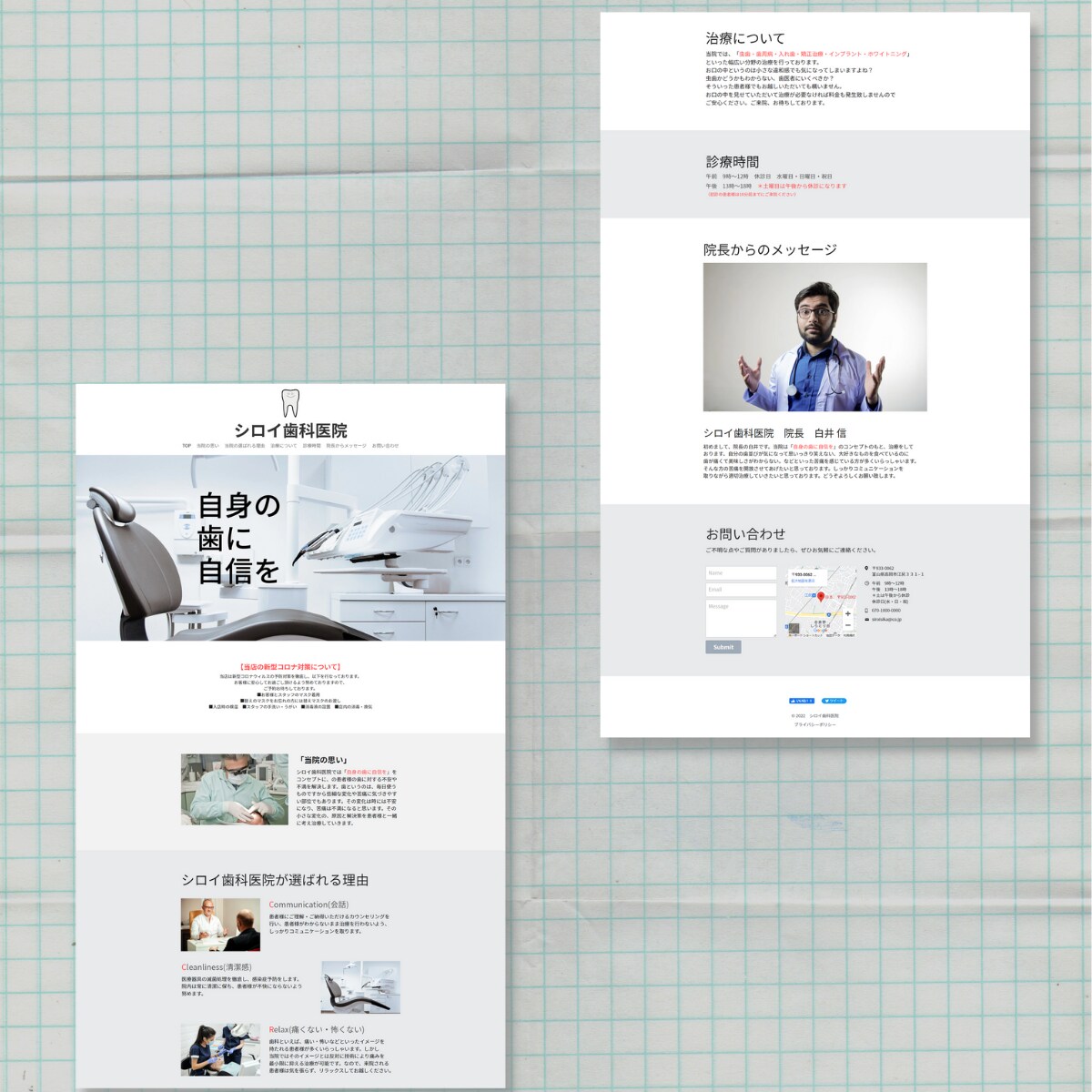Viewport: 1092px width, 1092px height.
Task: Switch map to satellite thumbnail view
Action: tap(794, 629)
